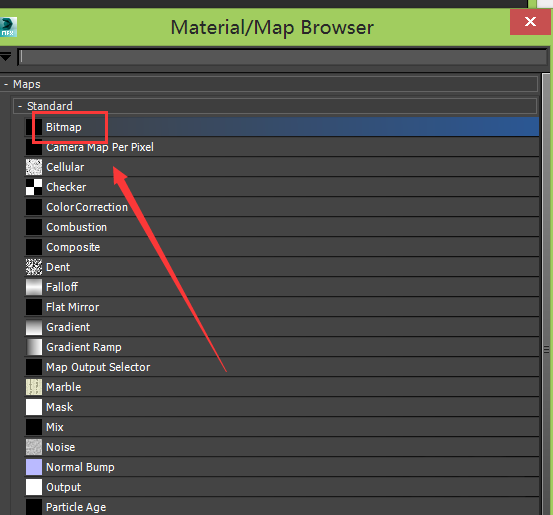
Task: Click the Noise map gray thumbnail
Action: (34, 447)
